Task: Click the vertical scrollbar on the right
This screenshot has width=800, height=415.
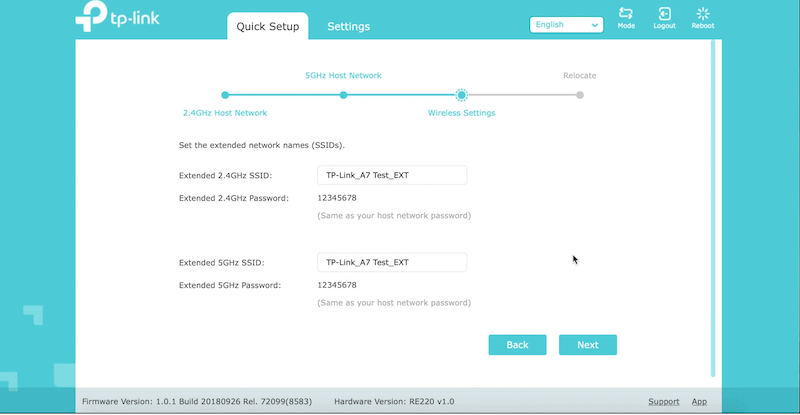Action: [713, 200]
